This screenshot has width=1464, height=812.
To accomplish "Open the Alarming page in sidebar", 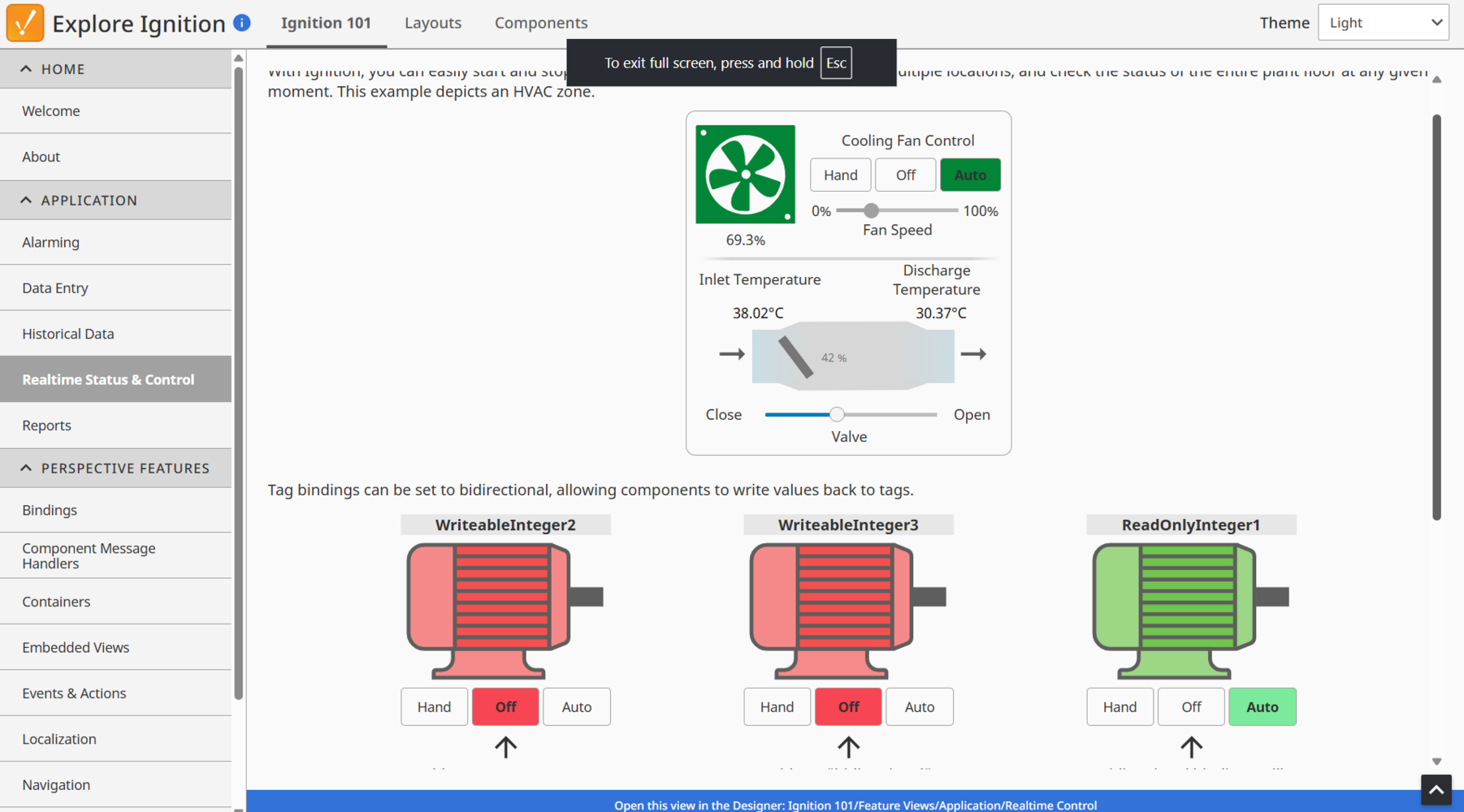I will coord(51,242).
